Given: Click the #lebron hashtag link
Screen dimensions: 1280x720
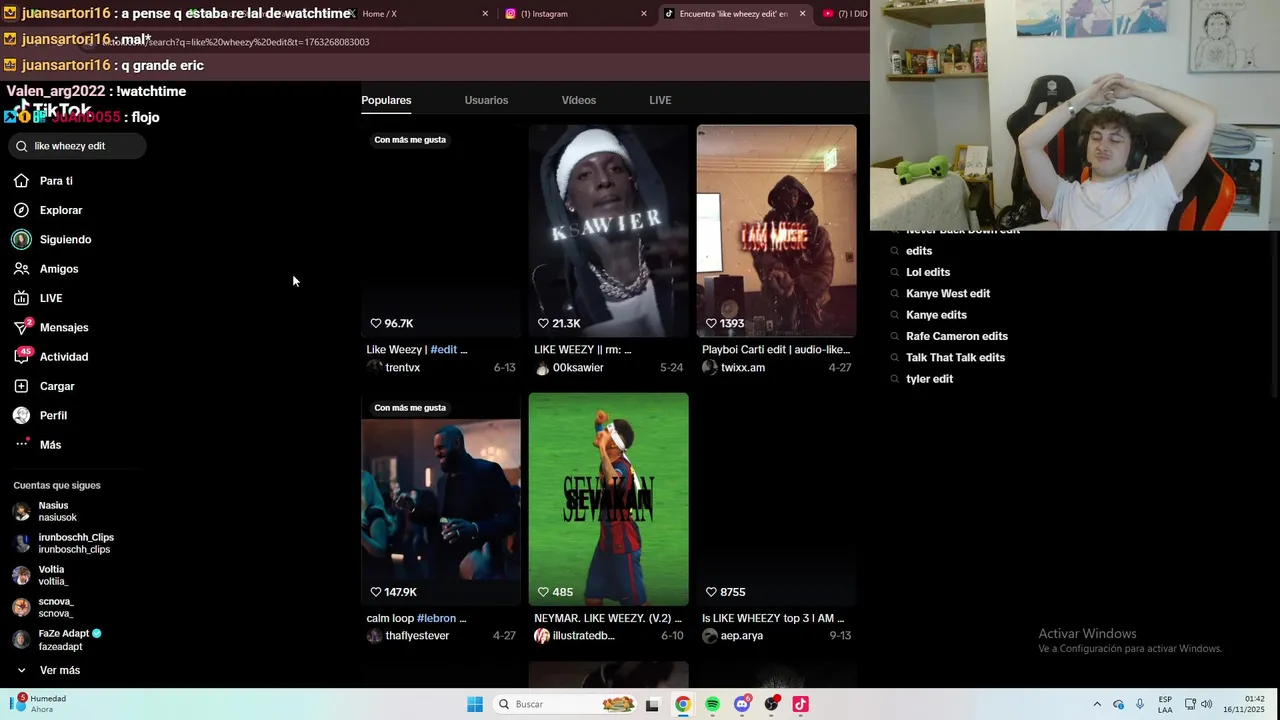Looking at the screenshot, I should (436, 618).
